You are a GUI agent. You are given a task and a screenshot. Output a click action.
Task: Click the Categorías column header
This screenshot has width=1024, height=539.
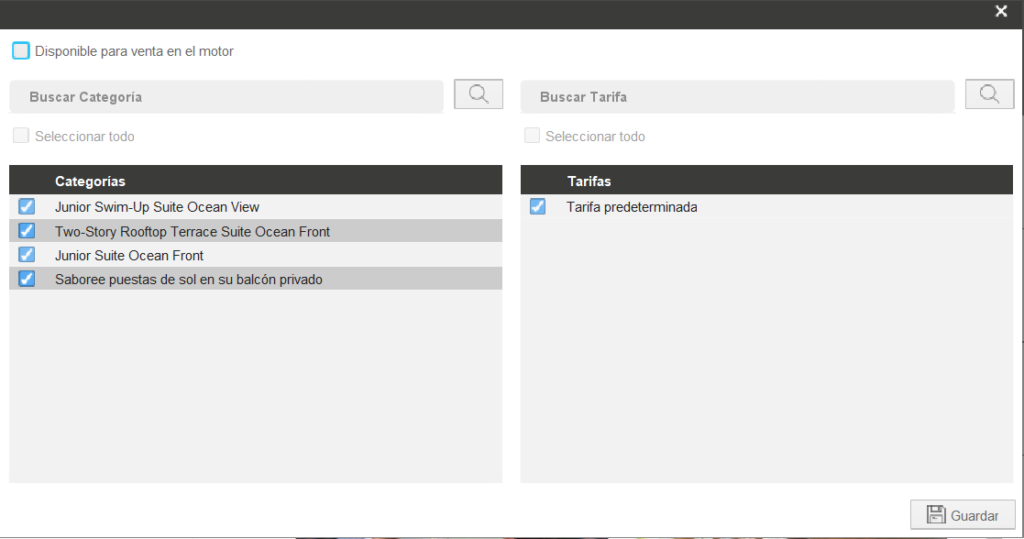pyautogui.click(x=90, y=181)
